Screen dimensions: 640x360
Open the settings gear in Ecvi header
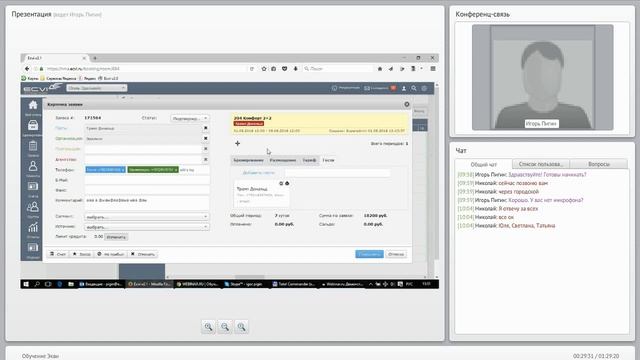424,88
